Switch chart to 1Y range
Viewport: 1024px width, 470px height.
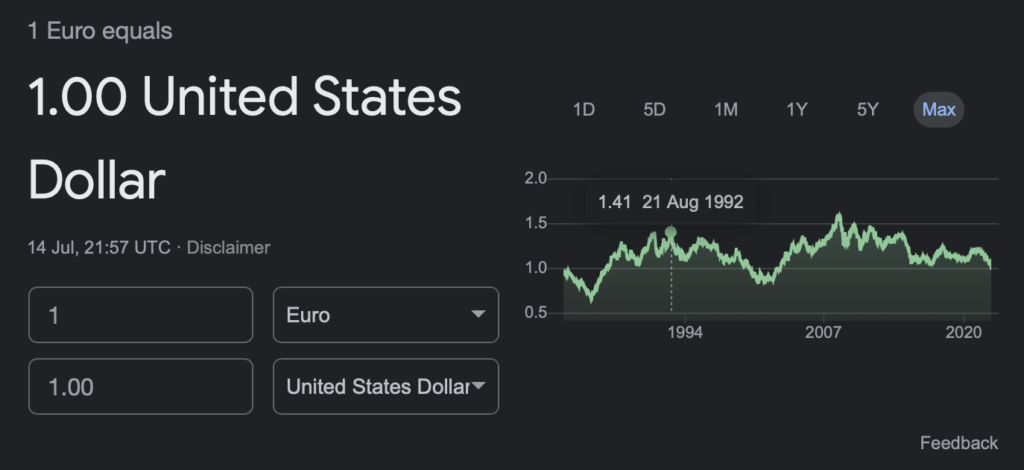tap(797, 110)
